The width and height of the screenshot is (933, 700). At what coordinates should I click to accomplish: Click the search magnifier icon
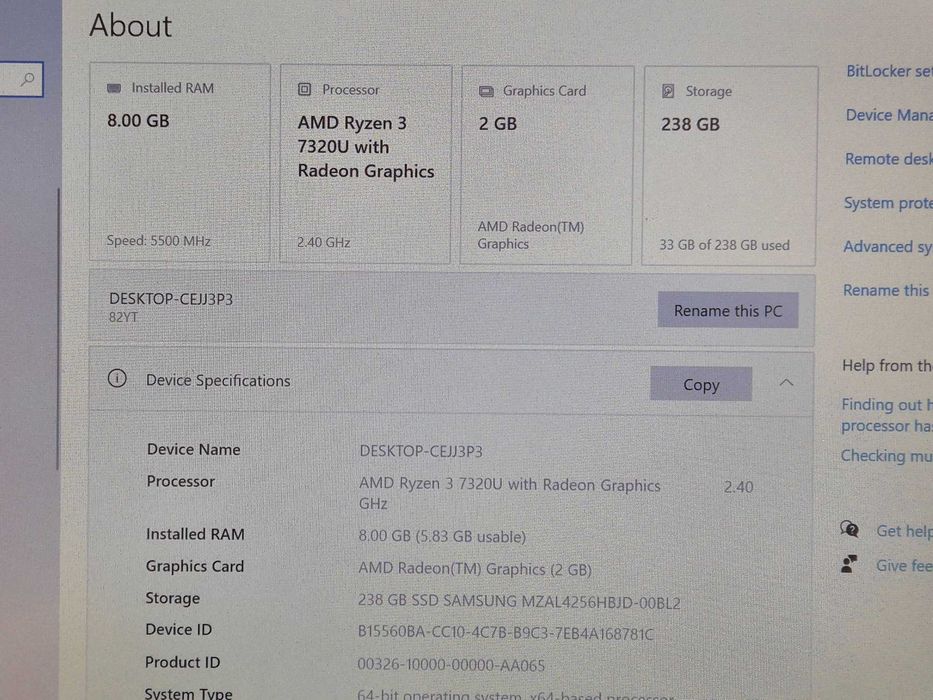[x=27, y=79]
